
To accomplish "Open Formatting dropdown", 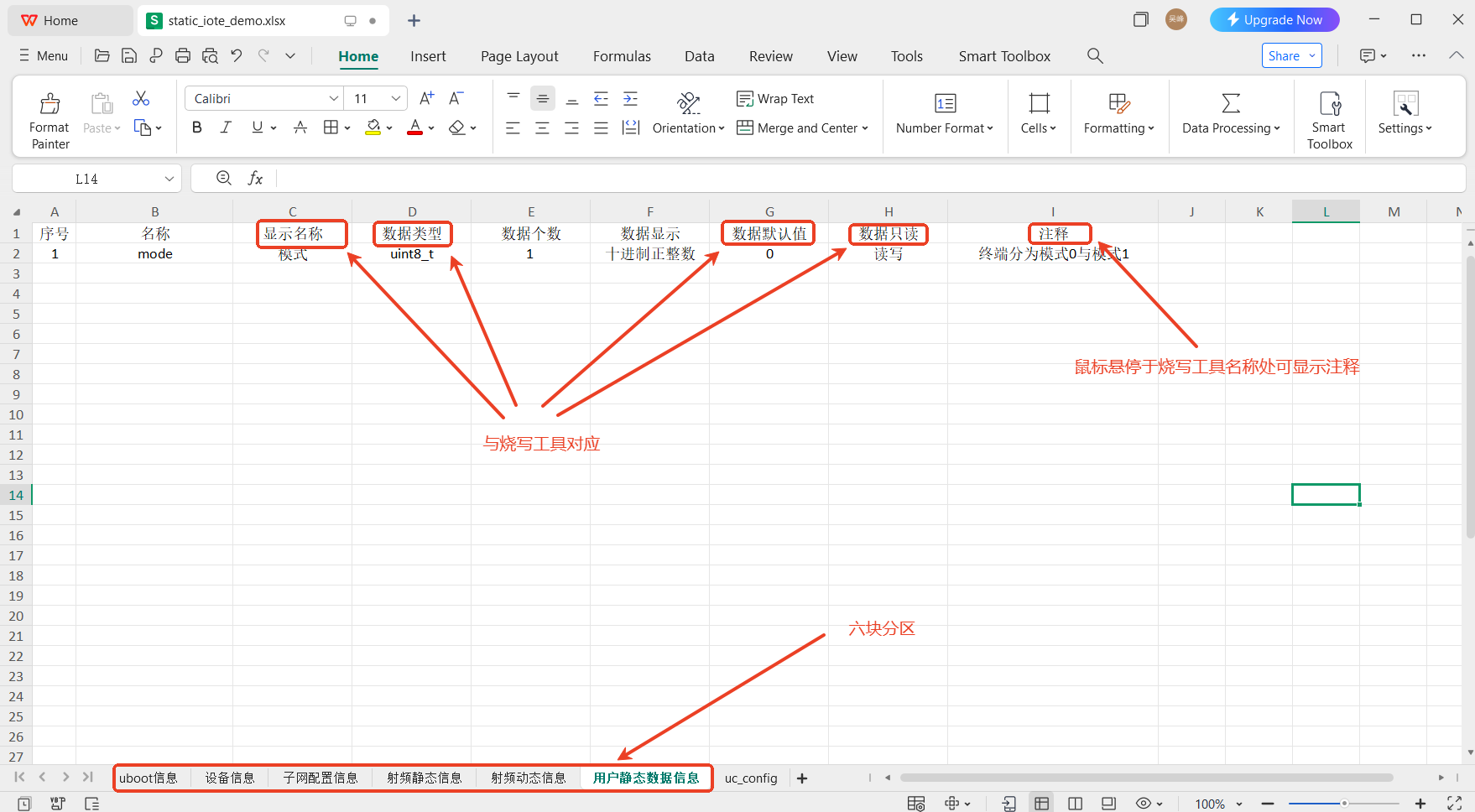I will pyautogui.click(x=1119, y=128).
